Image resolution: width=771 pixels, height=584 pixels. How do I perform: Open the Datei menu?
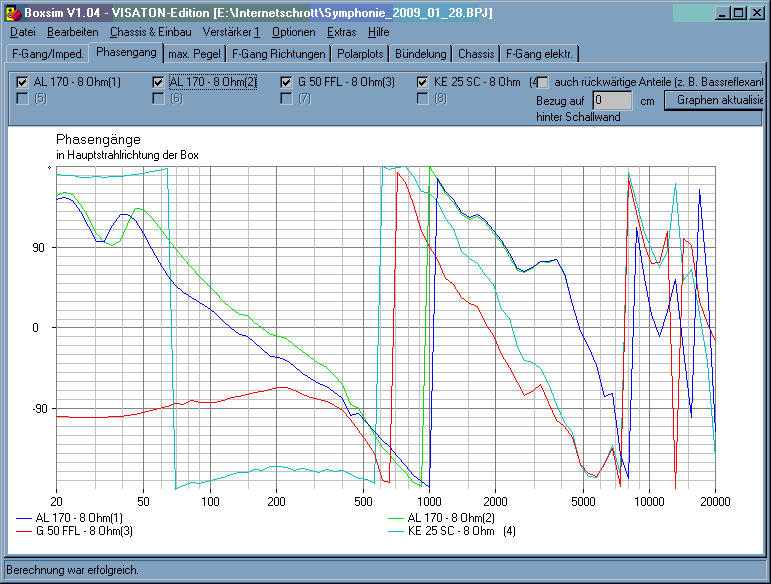(x=23, y=32)
